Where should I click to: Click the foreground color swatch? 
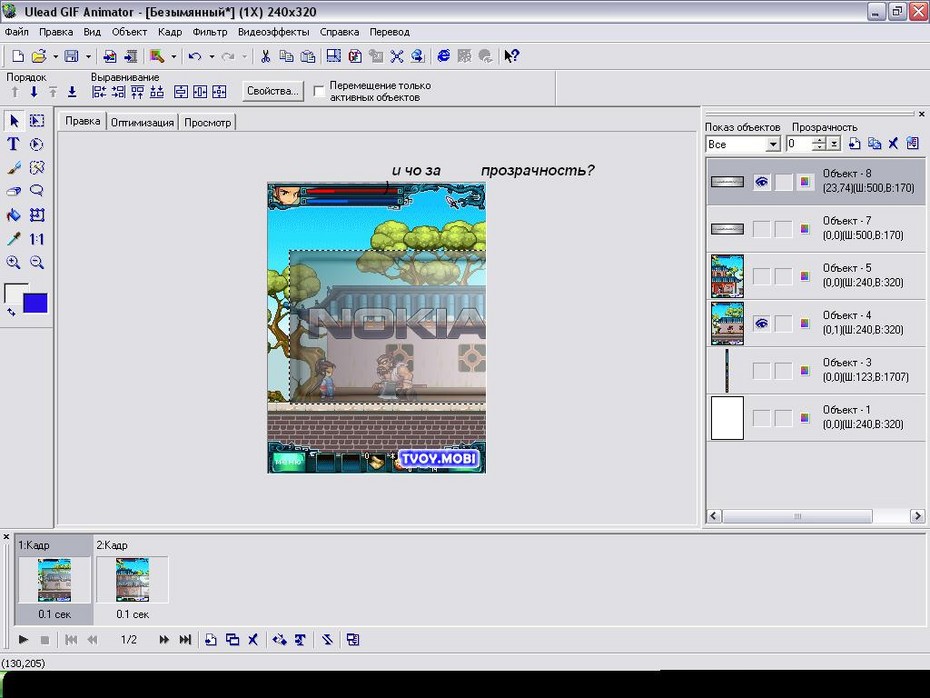(x=13, y=292)
